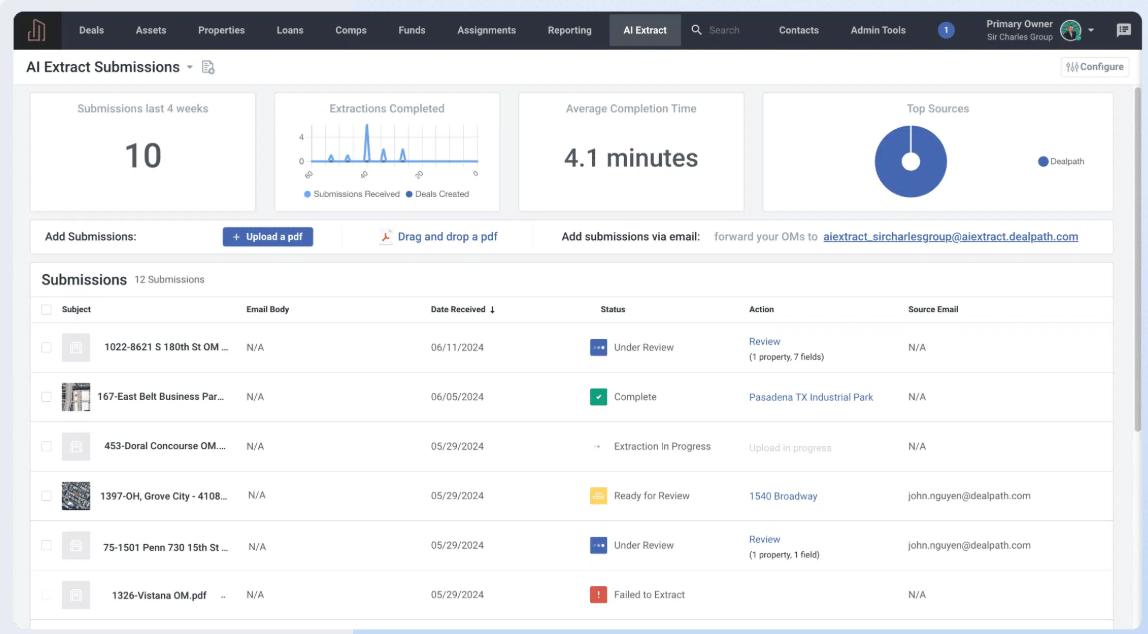Open the aiextract_sircharlesgroup email link
This screenshot has height=634, width=1148.
(950, 236)
